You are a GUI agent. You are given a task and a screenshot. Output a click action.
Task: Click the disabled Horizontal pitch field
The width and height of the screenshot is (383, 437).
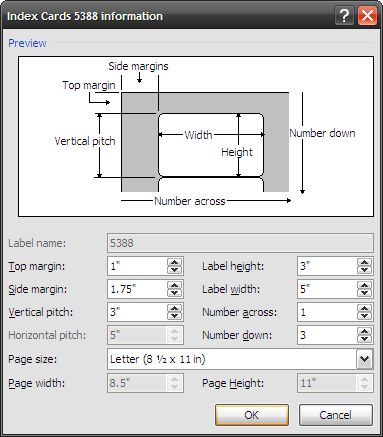(x=145, y=335)
